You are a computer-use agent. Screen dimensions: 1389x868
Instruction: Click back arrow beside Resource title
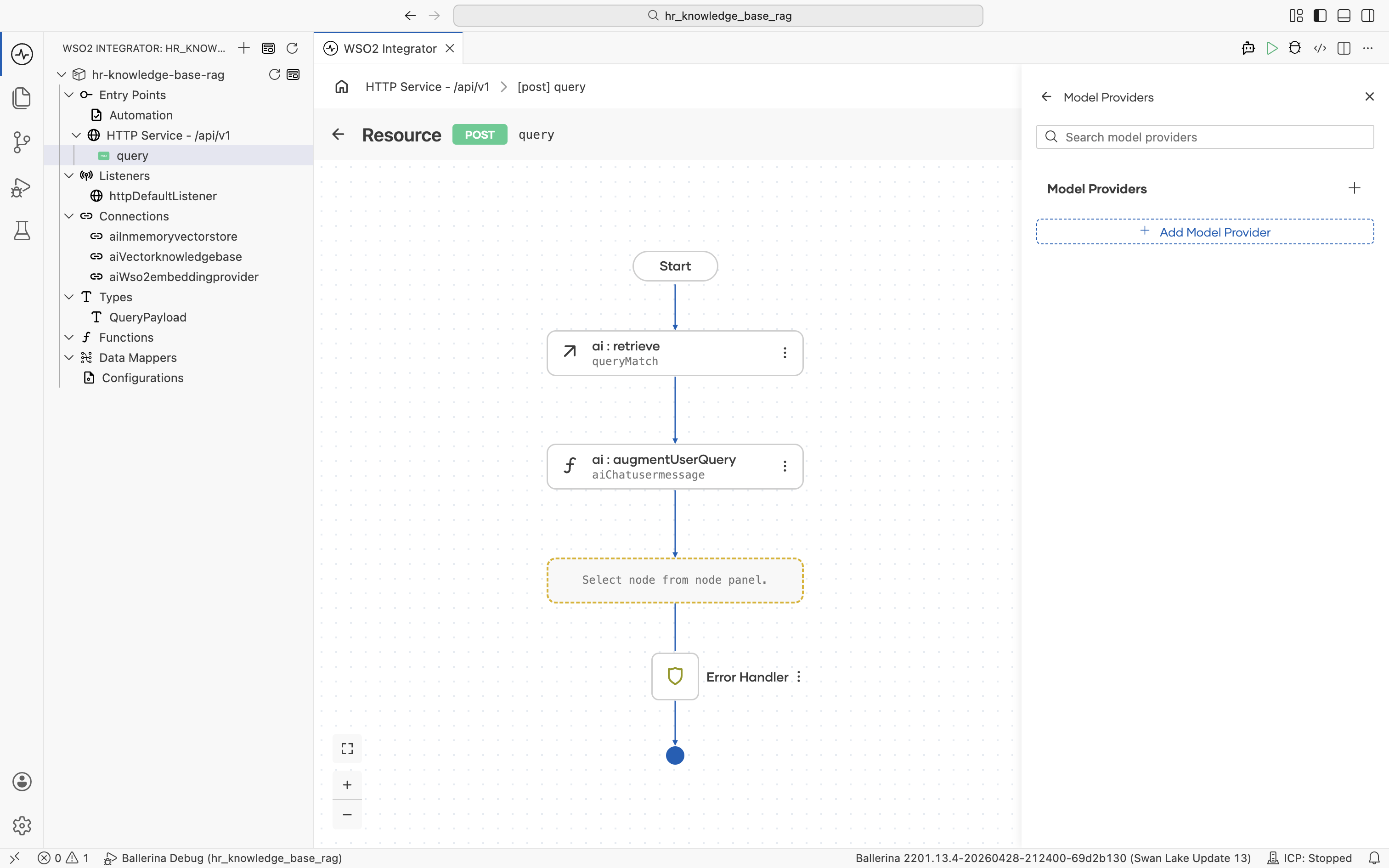(338, 134)
